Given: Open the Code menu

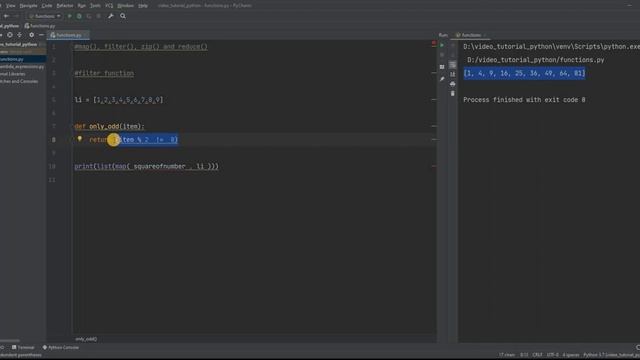Looking at the screenshot, I should point(47,6).
